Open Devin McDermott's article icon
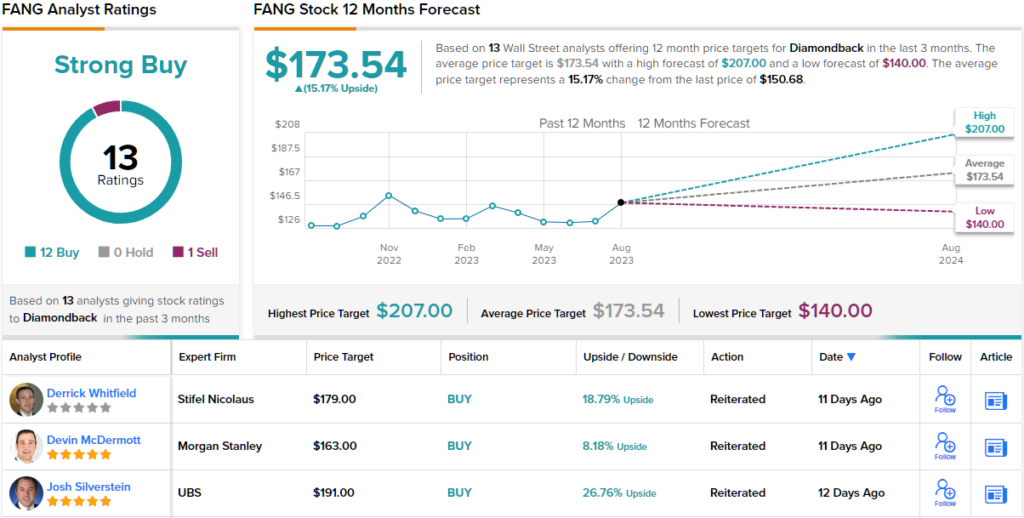Viewport: 1024px width, 518px height. tap(996, 447)
